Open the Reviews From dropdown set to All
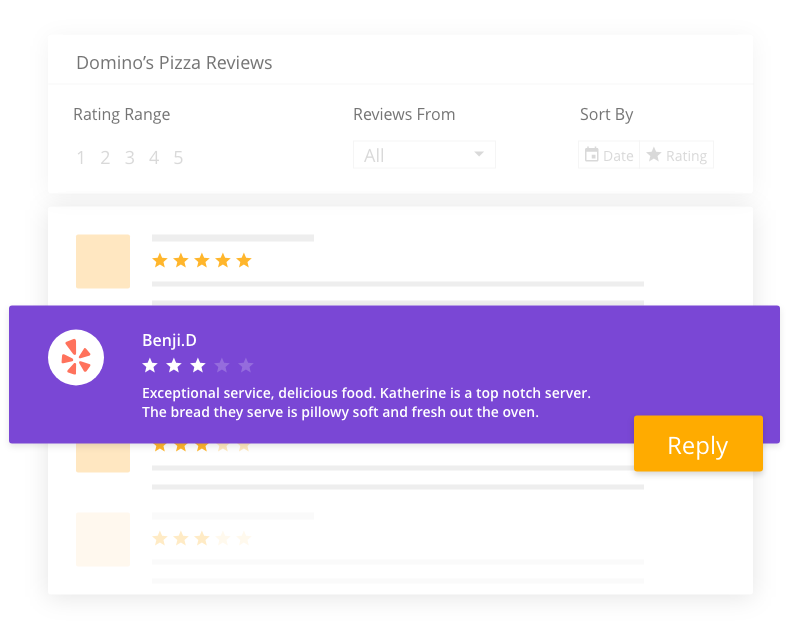This screenshot has height=635, width=791. click(424, 155)
